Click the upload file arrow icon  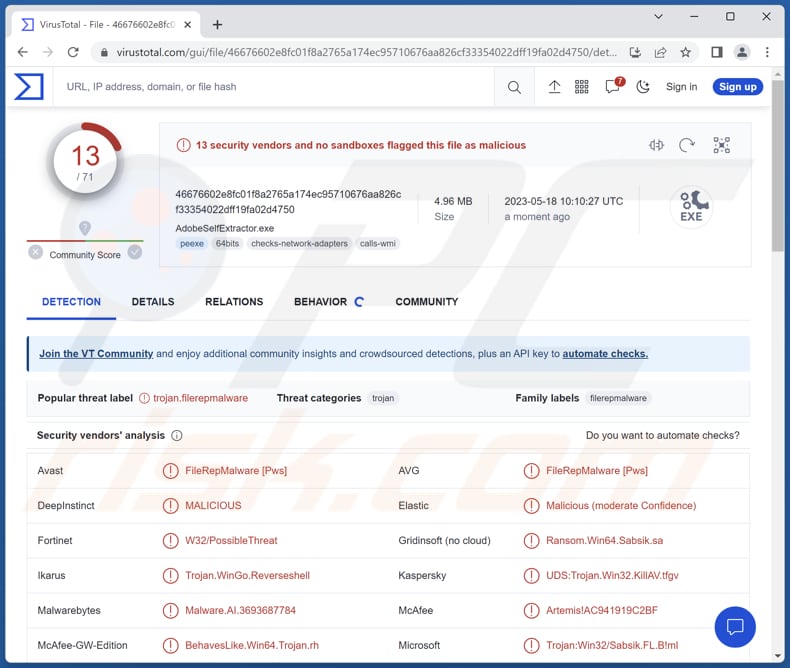coord(554,87)
